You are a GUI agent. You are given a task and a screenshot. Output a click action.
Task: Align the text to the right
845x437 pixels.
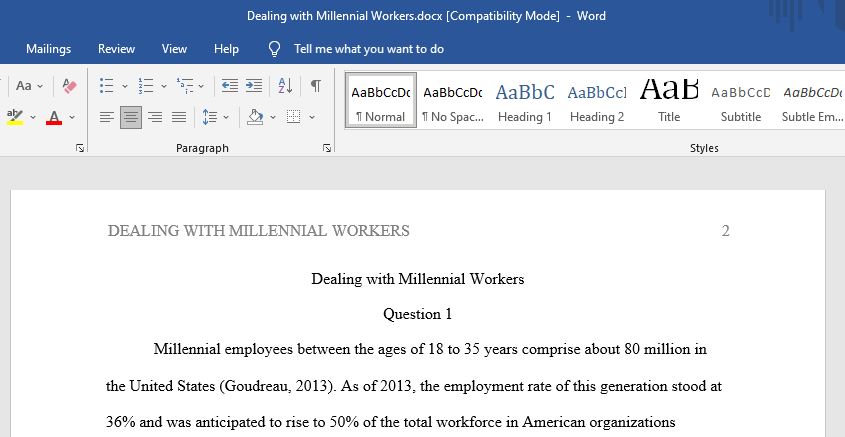(155, 117)
